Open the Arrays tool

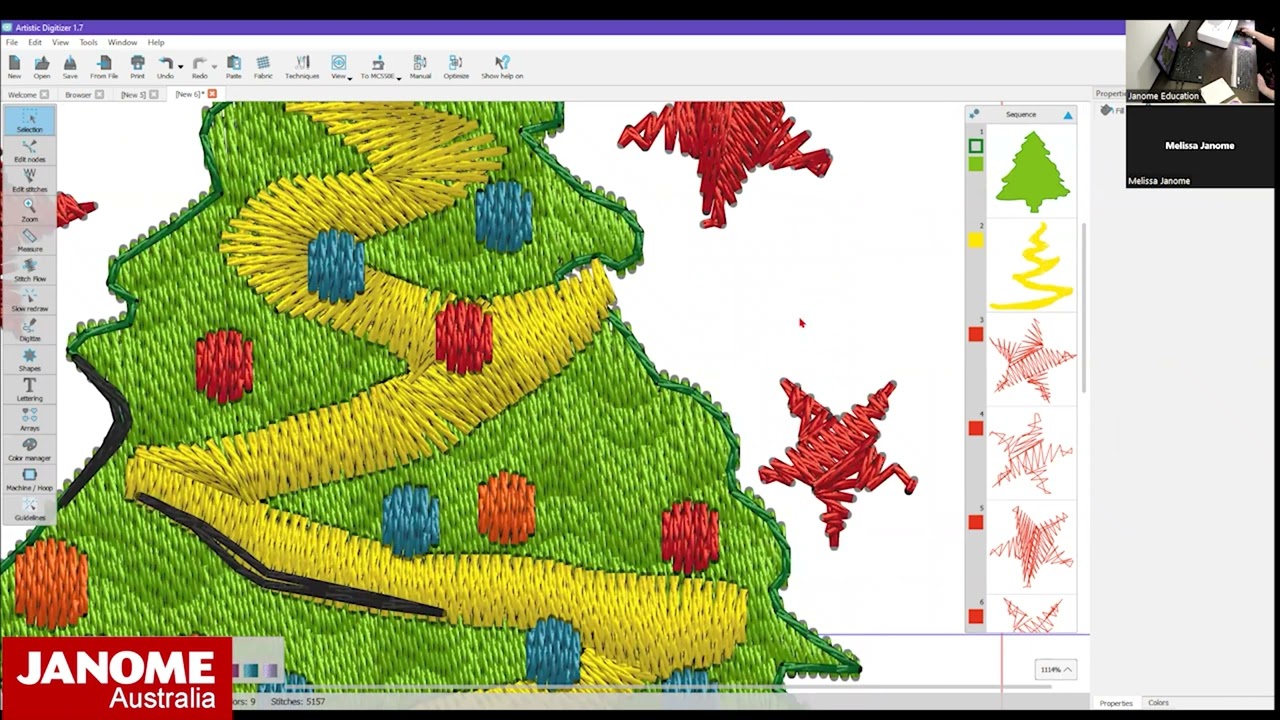[x=29, y=420]
